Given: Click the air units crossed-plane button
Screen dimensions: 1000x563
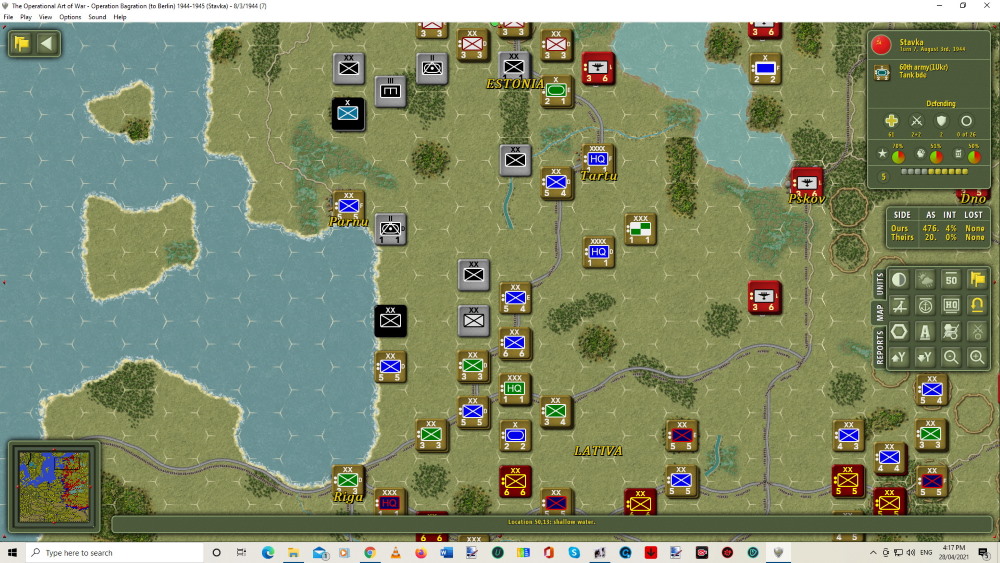Looking at the screenshot, I should (899, 305).
